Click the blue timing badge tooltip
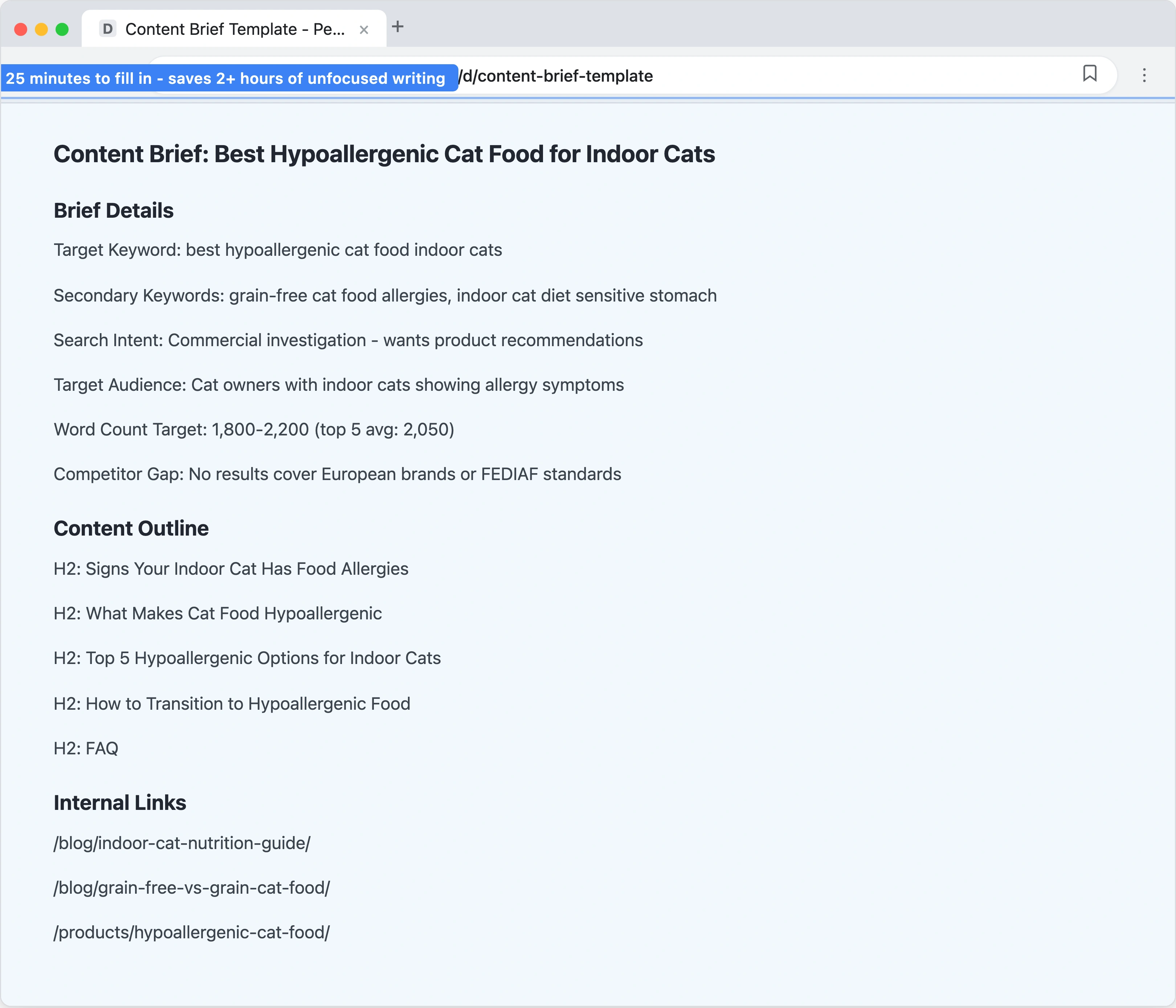Screen dimensions: 1176x1008 click(x=227, y=78)
